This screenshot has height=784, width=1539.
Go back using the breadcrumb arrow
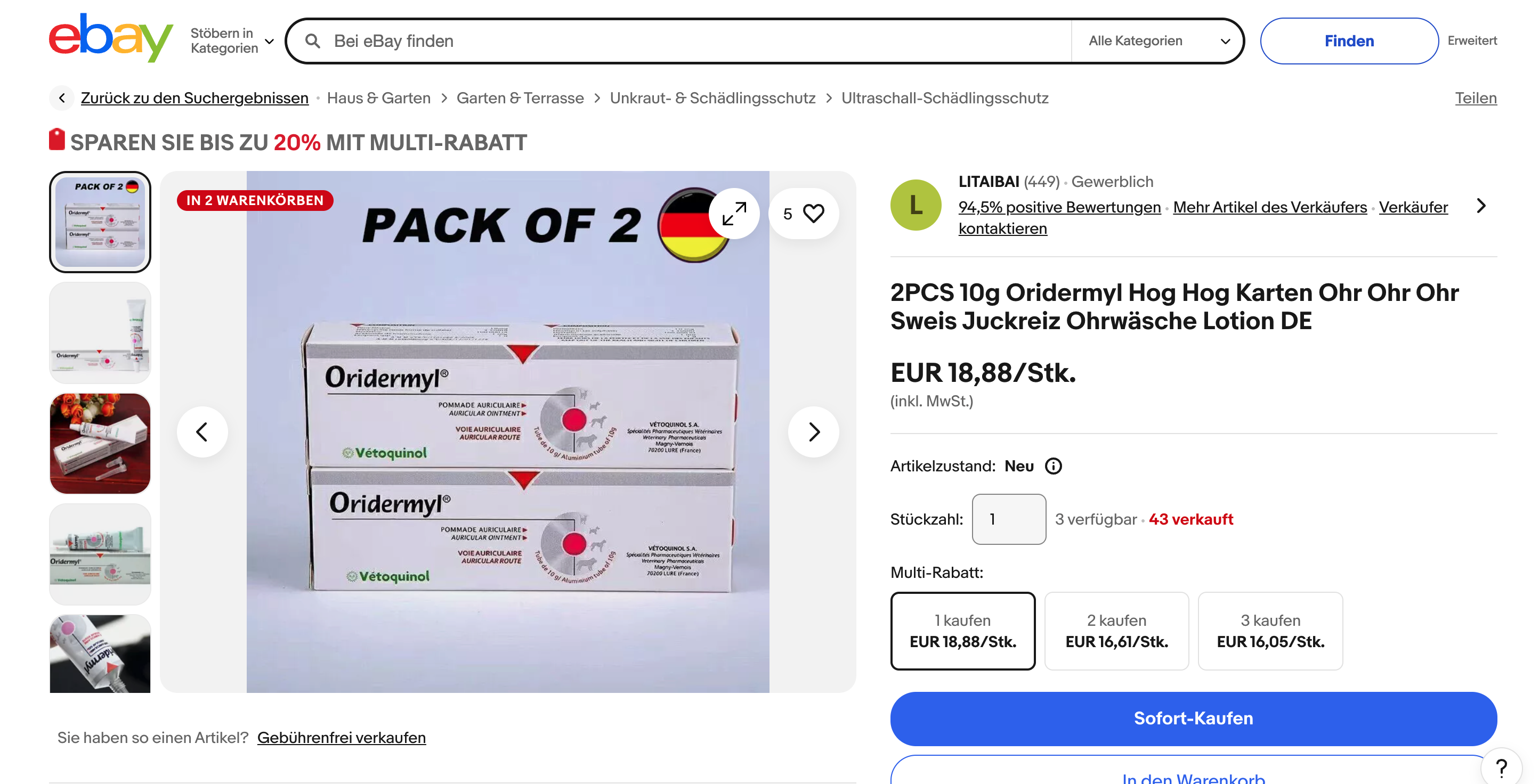coord(61,98)
